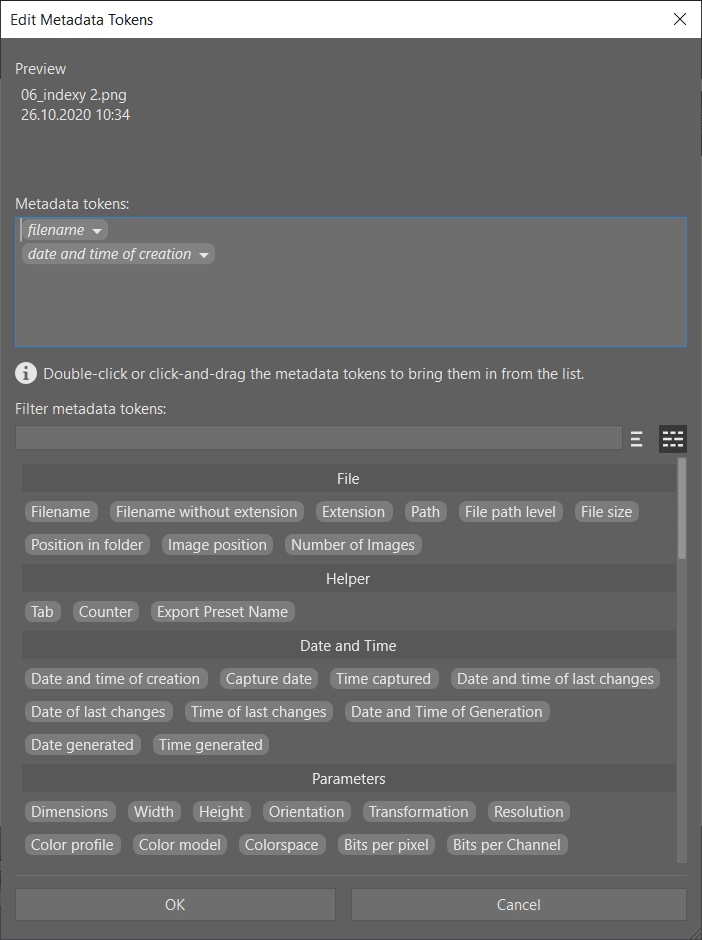The height and width of the screenshot is (940, 702).
Task: Pick the Export Preset Name token
Action: click(222, 612)
